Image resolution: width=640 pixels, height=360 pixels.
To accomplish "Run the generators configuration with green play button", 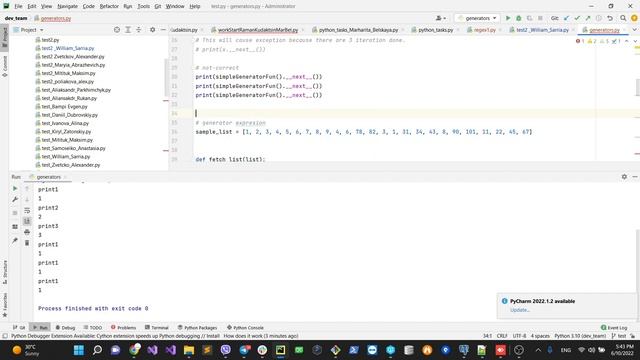I will click(508, 18).
